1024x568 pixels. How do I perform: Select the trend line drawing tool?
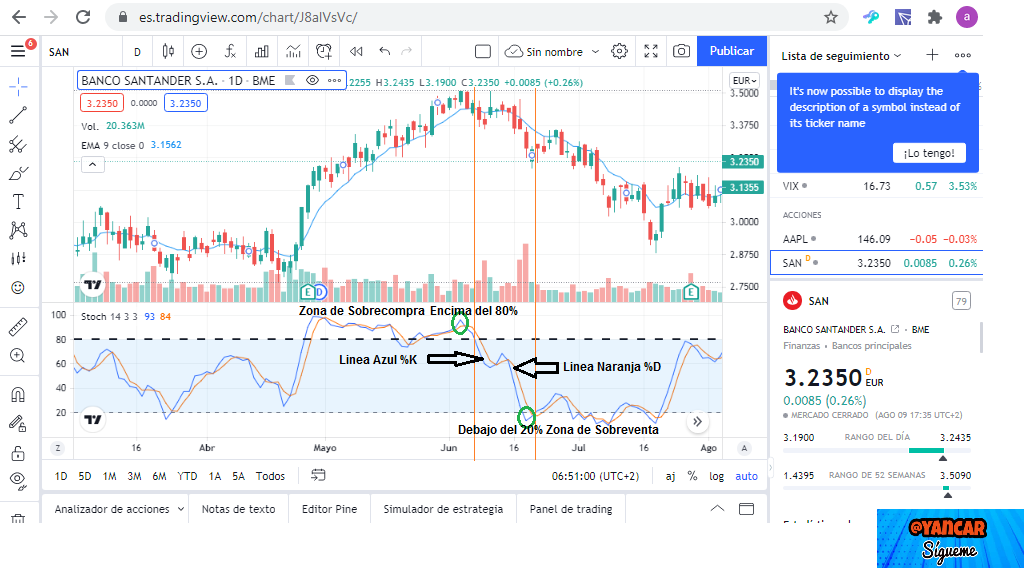click(18, 116)
